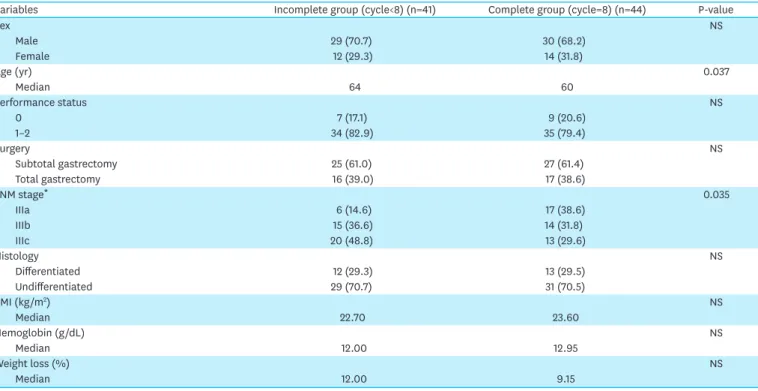The height and width of the screenshot is (391, 758).
Task: Click the value '13 (29.5)'
Action: [x=565, y=272]
